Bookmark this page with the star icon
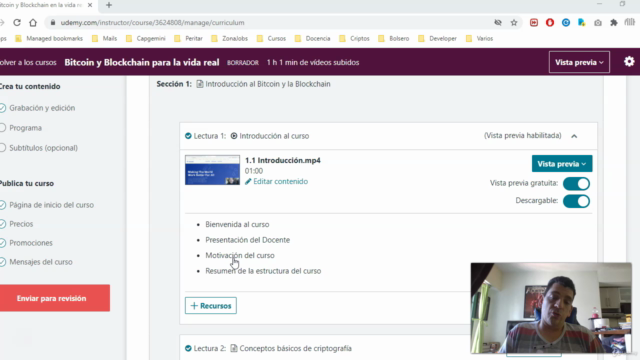 (514, 22)
